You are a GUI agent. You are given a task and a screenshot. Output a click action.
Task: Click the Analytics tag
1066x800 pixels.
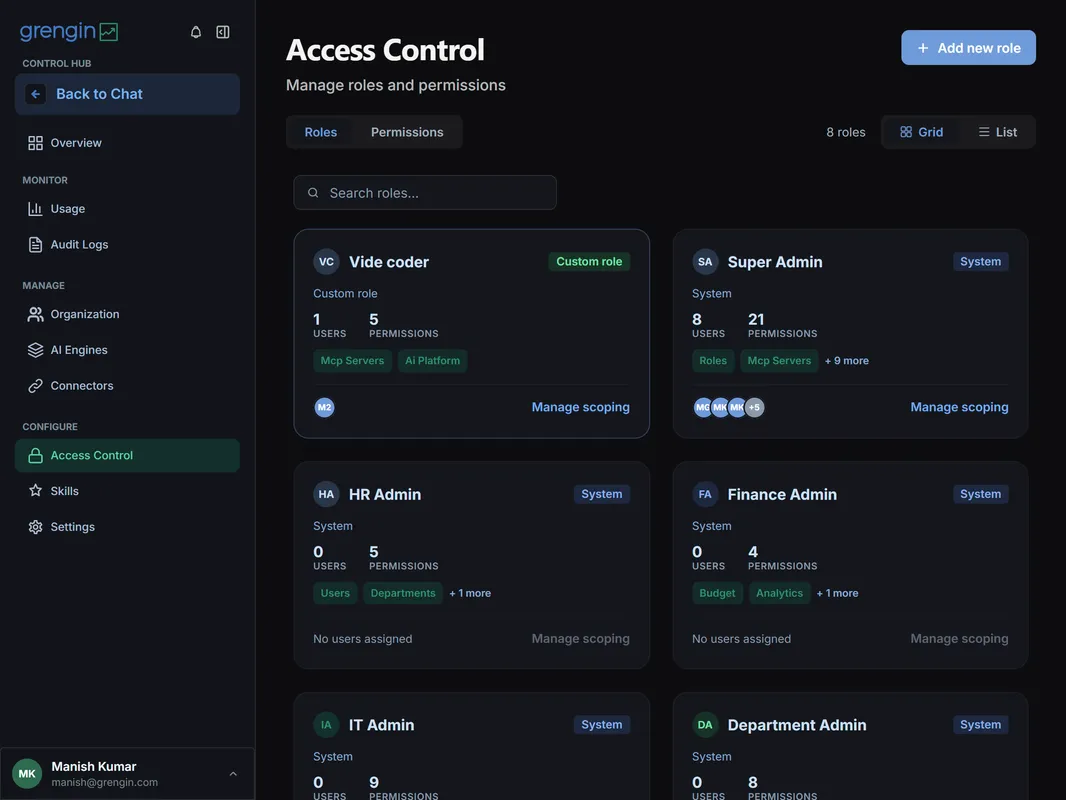(x=779, y=593)
